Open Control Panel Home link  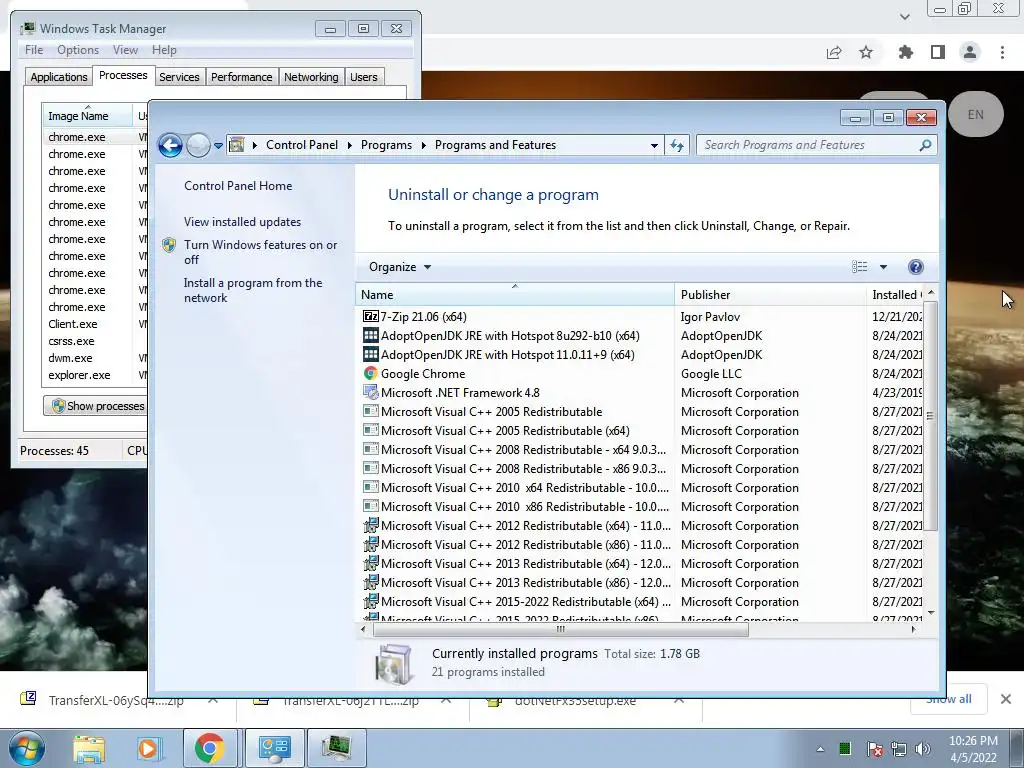click(x=238, y=185)
